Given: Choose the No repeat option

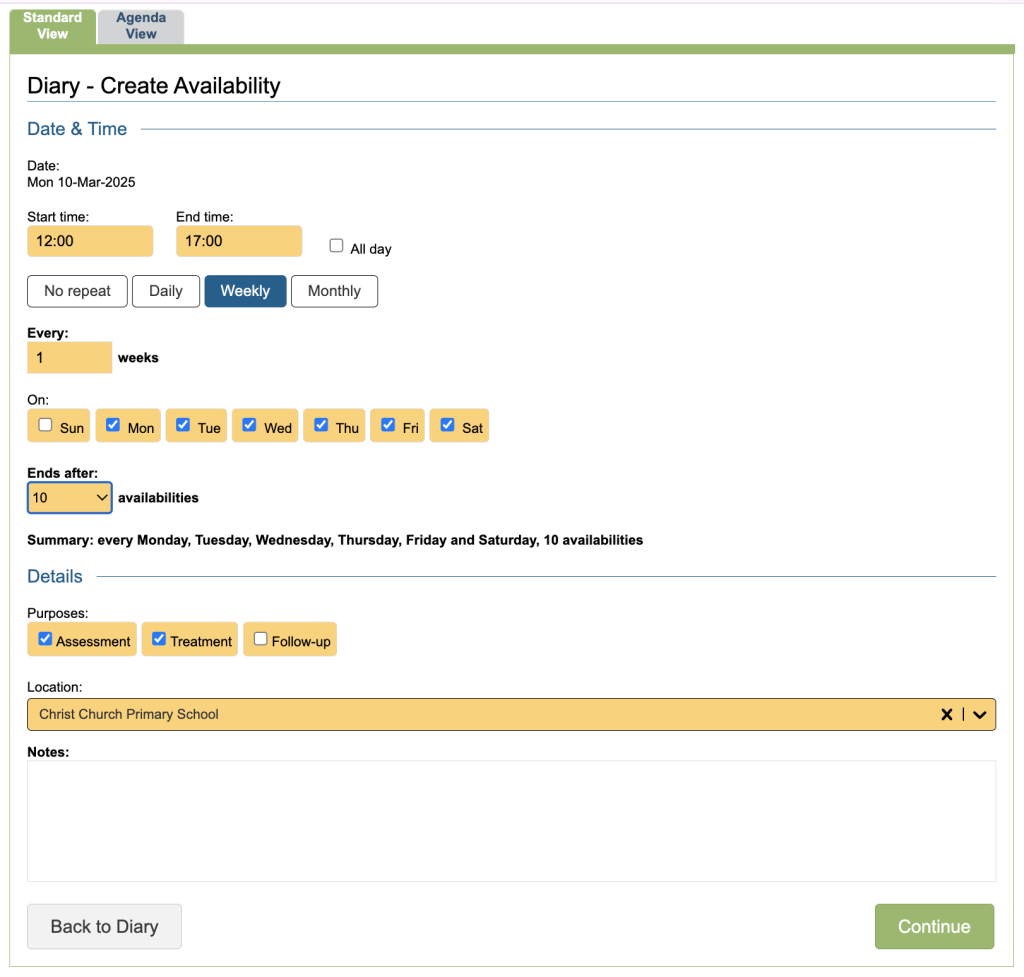Looking at the screenshot, I should [77, 291].
